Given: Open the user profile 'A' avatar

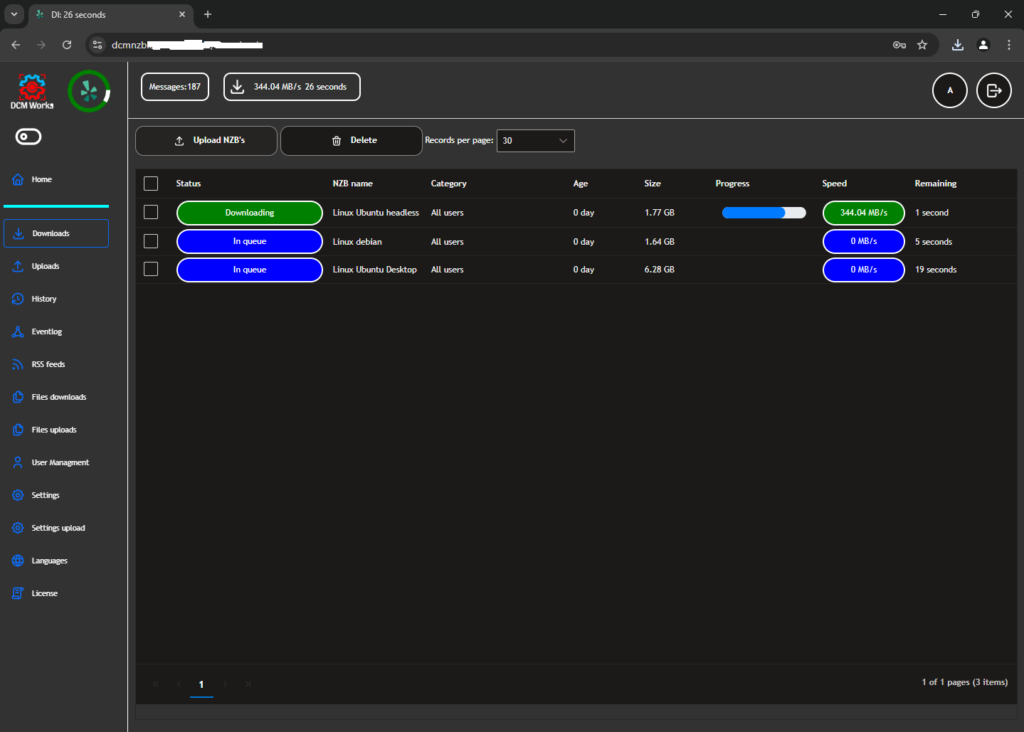Looking at the screenshot, I should tap(950, 91).
